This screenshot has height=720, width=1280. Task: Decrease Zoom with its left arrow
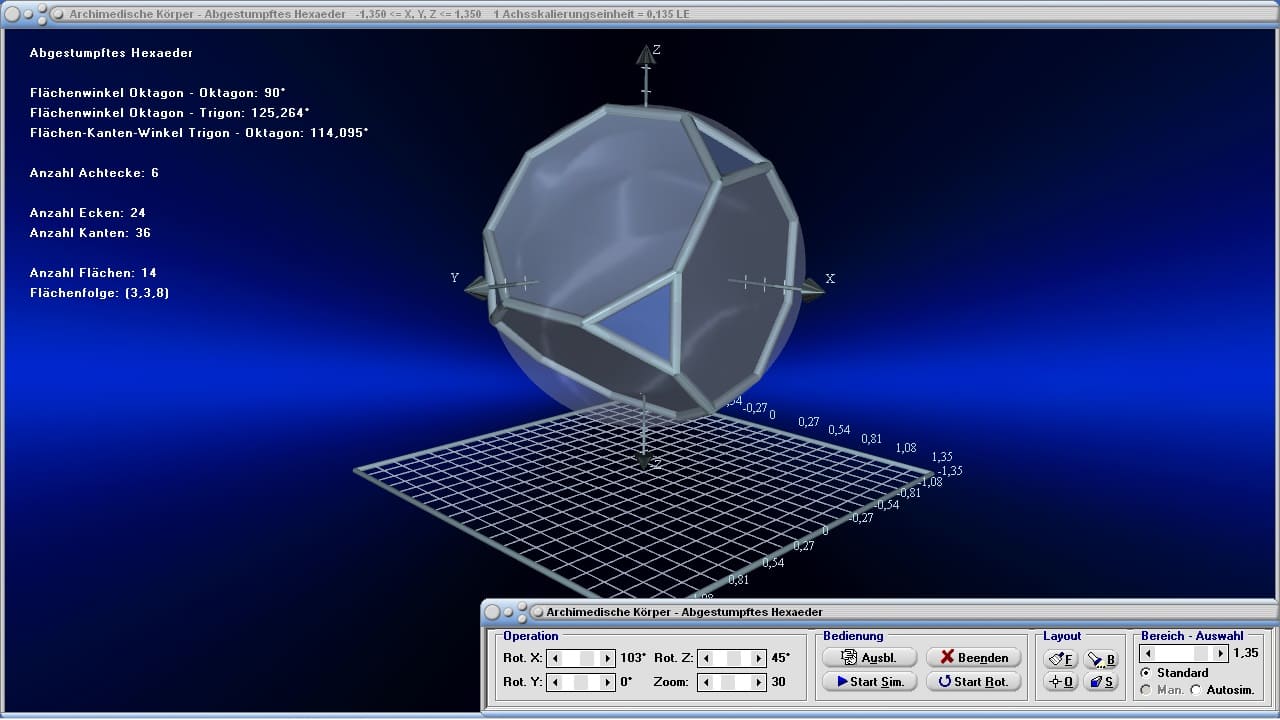[x=704, y=682]
